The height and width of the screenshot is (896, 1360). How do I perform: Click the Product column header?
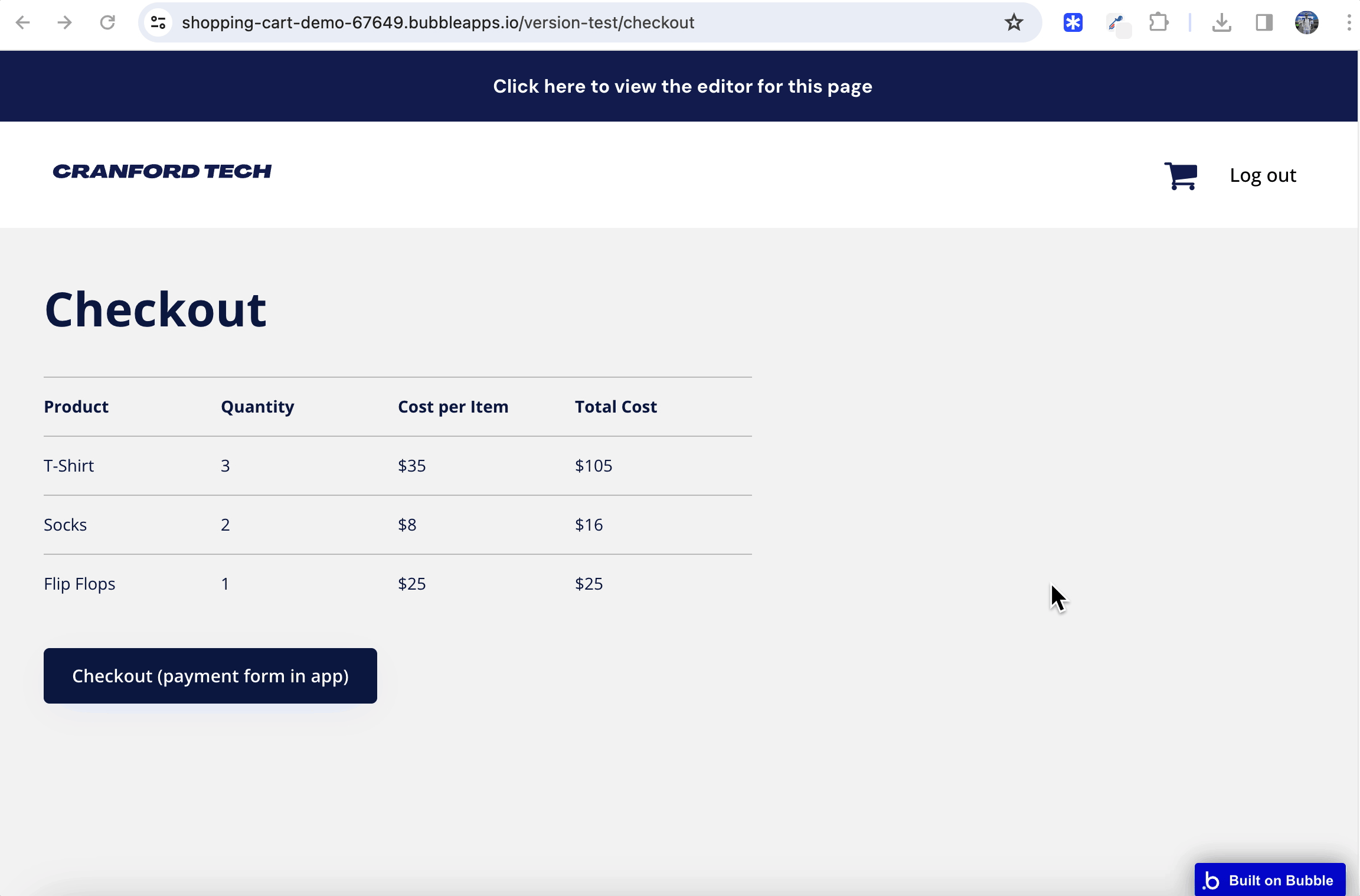(76, 407)
